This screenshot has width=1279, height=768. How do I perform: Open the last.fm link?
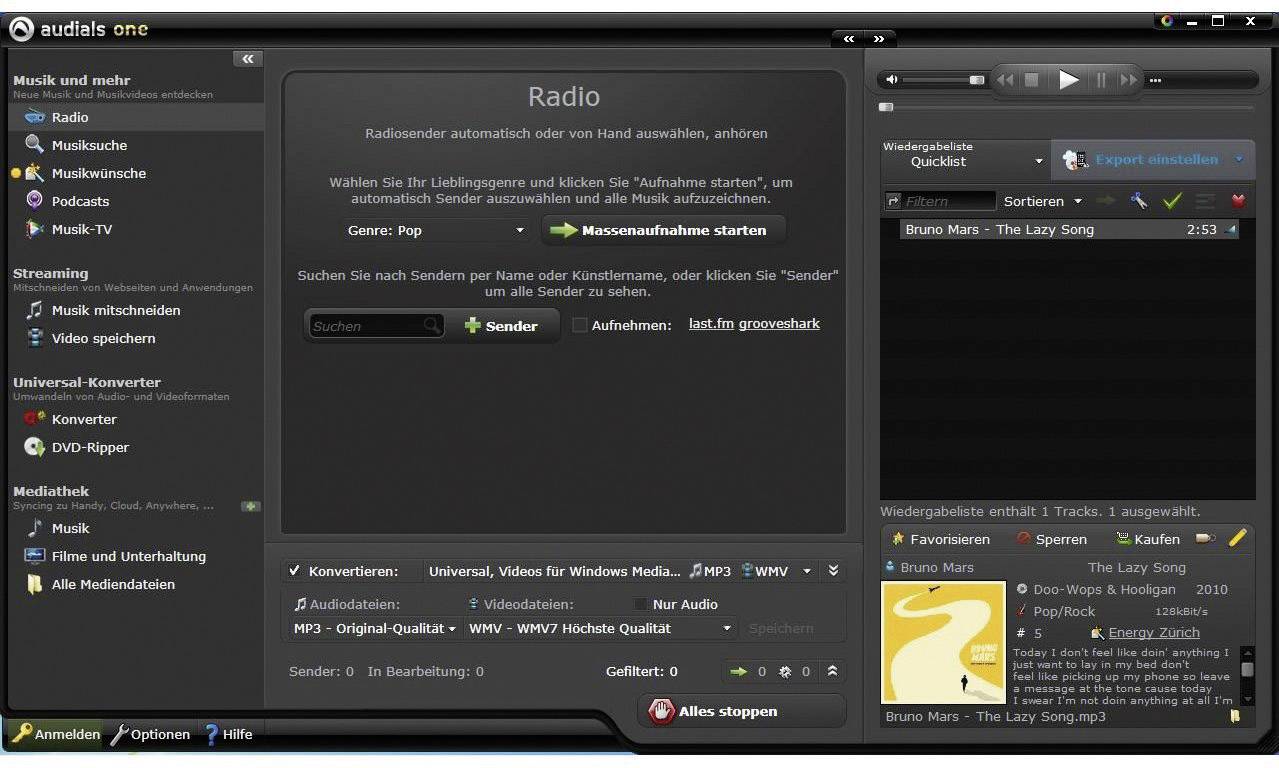point(711,324)
